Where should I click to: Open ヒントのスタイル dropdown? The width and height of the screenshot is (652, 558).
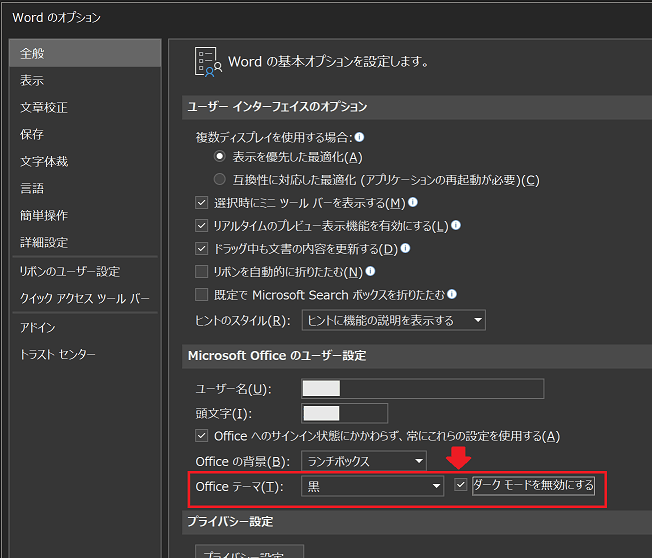click(393, 320)
